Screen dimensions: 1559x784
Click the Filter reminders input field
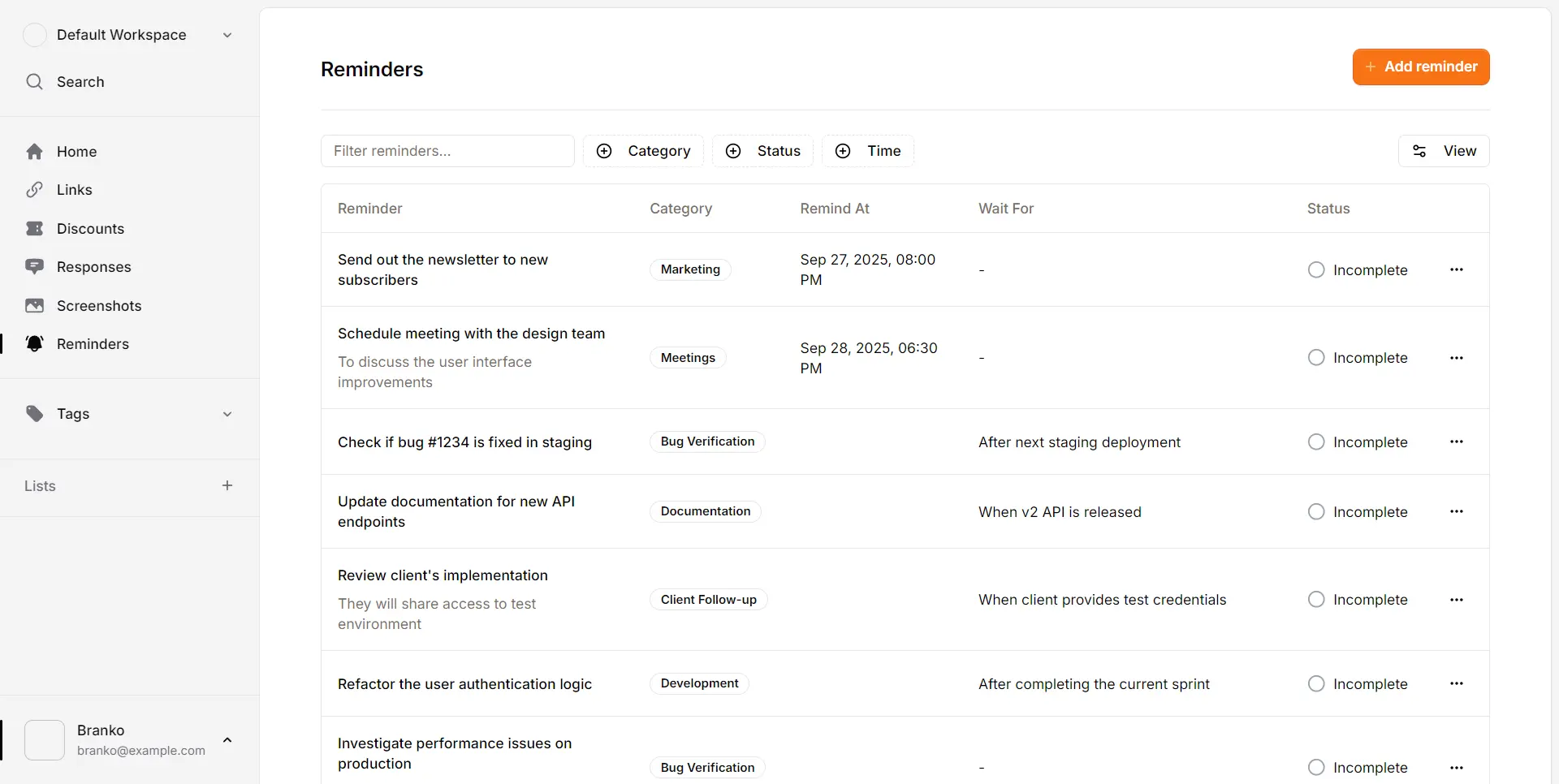[x=447, y=151]
